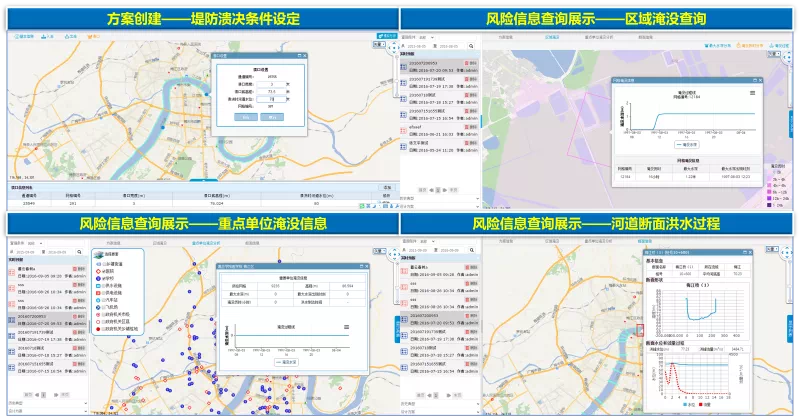Click darkest purple >24h legend swatch
This screenshot has height=416, width=800.
[769, 205]
